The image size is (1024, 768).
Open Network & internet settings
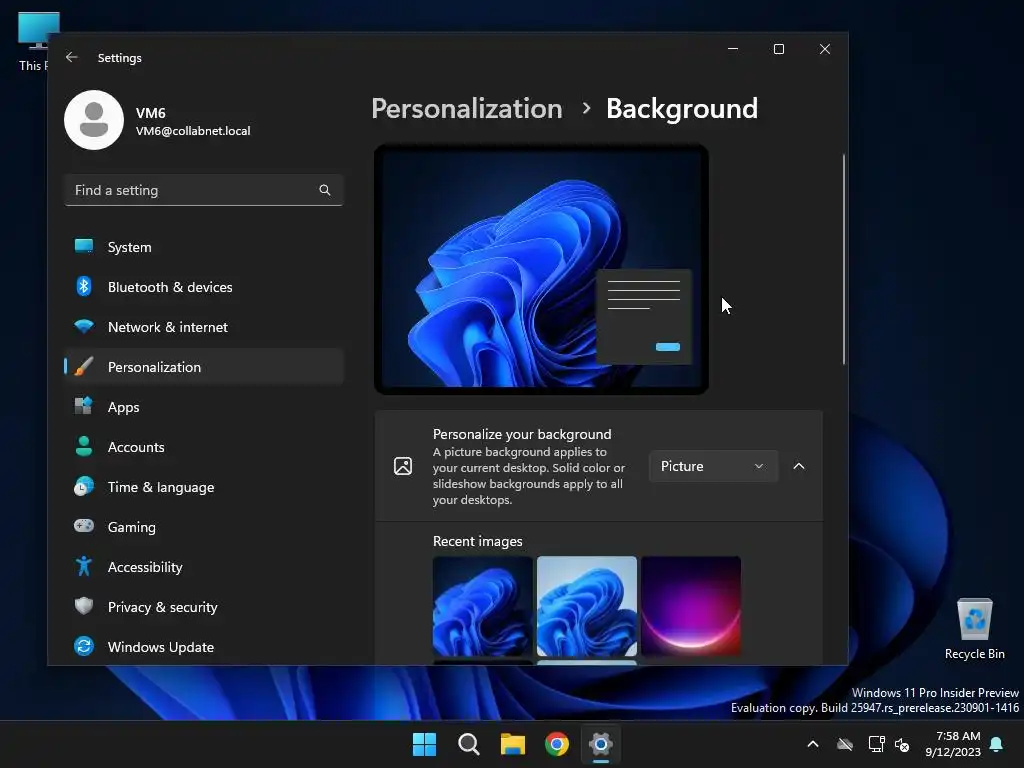(204, 327)
